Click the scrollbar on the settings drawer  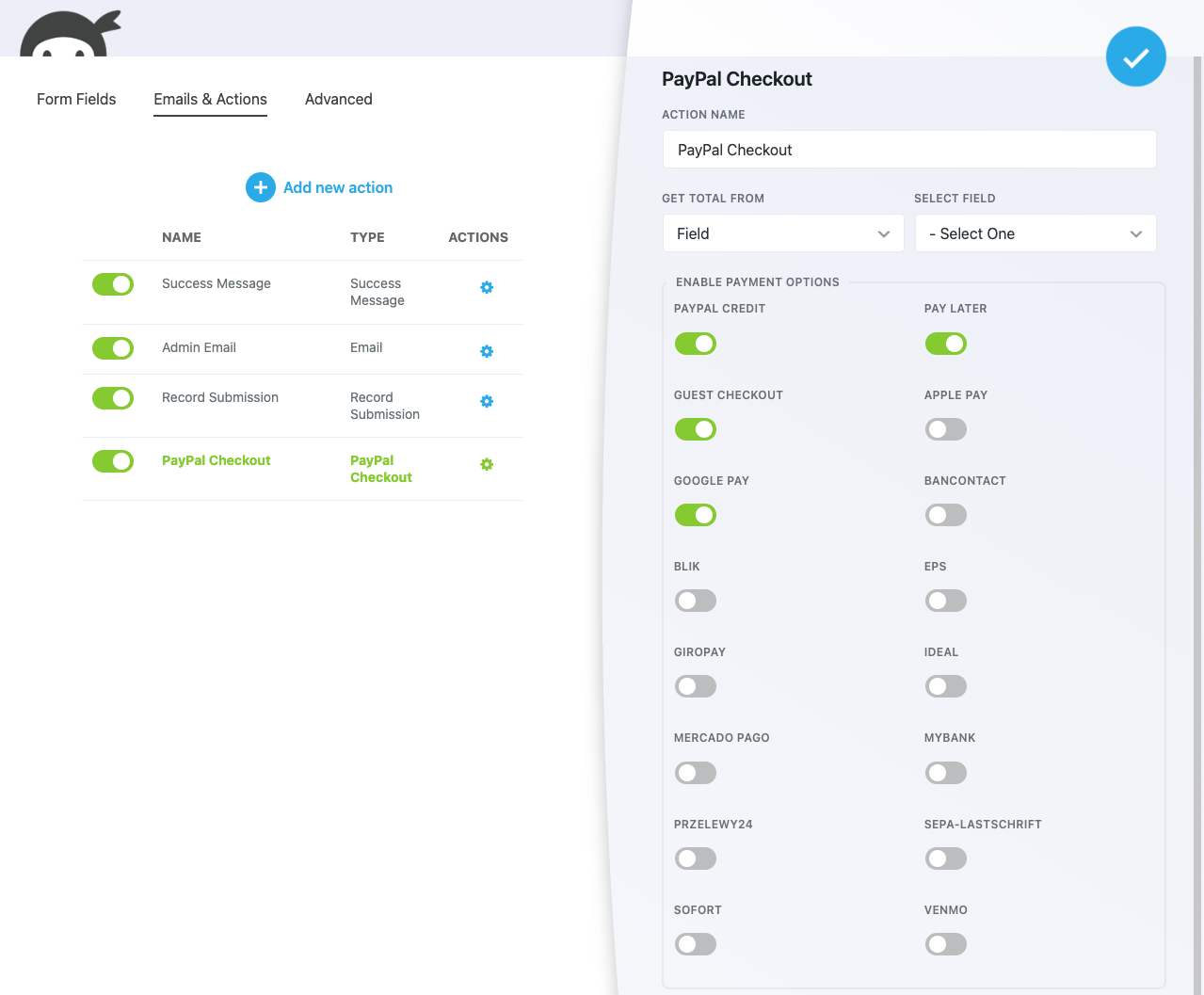tap(1198, 525)
